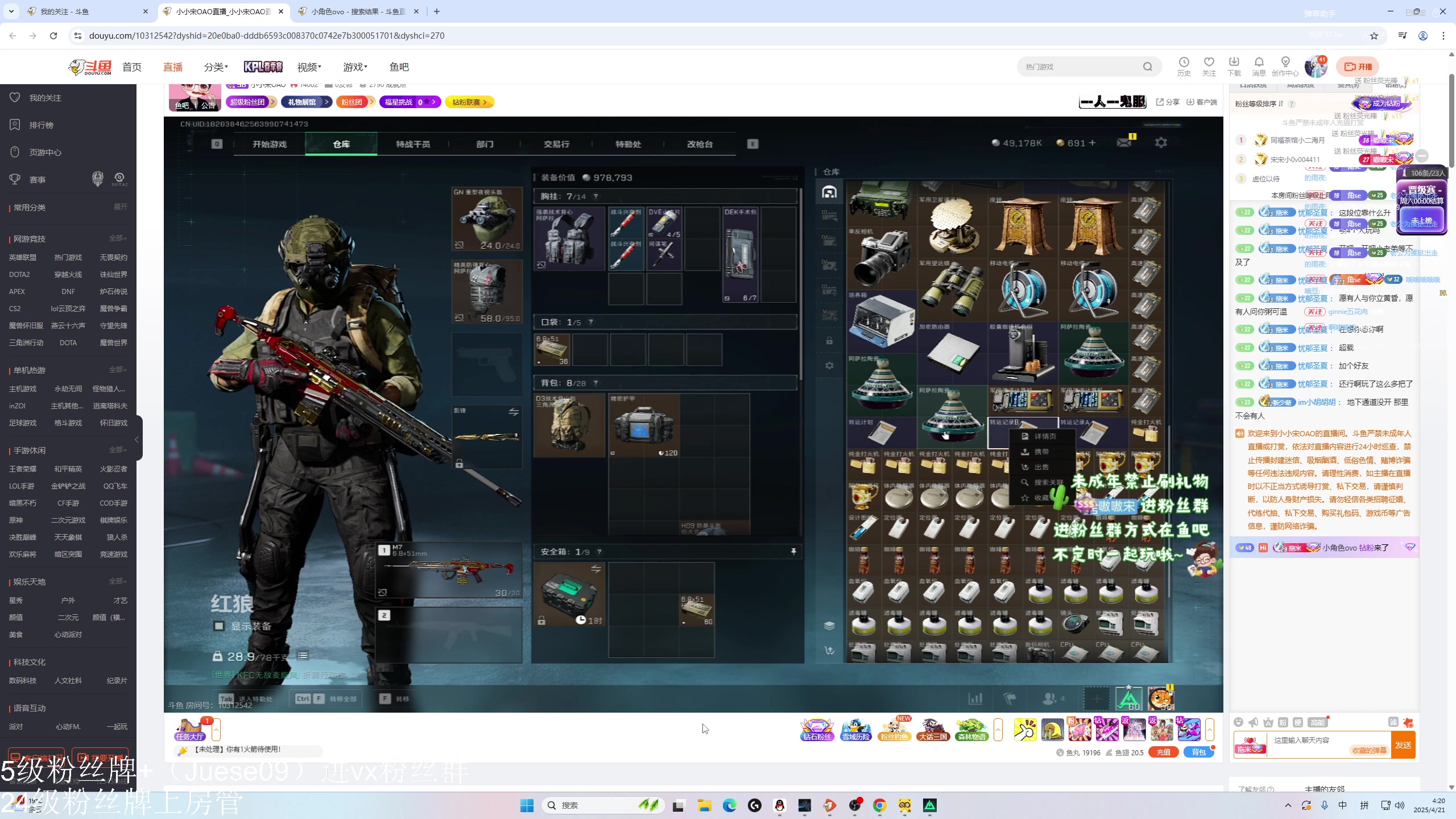This screenshot has height=819, width=1456.
Task: Select 直播 in the navigation bar
Action: tap(173, 67)
